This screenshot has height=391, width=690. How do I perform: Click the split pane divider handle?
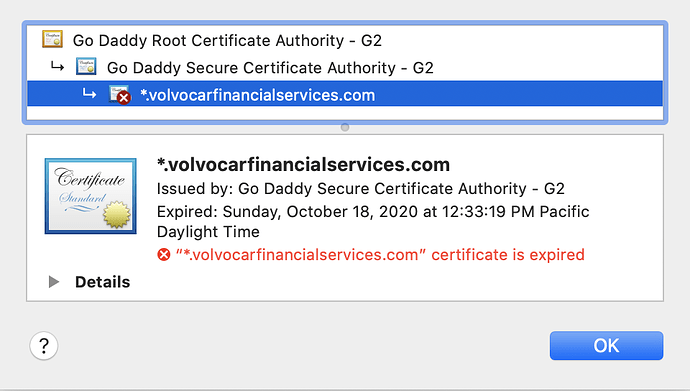click(x=345, y=127)
